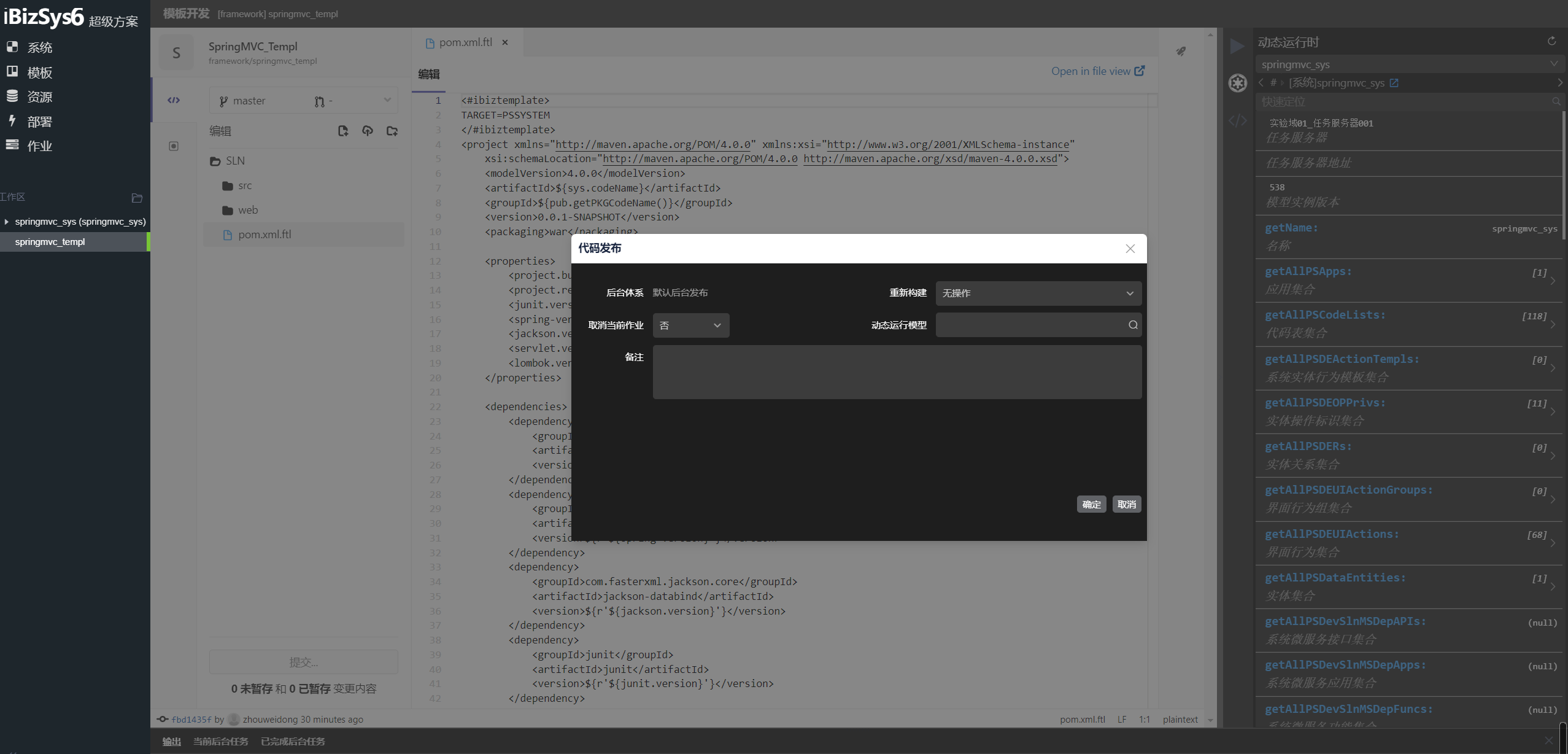
Task: Click the back chevron in the runtime breadcrumb
Action: pos(1261,82)
